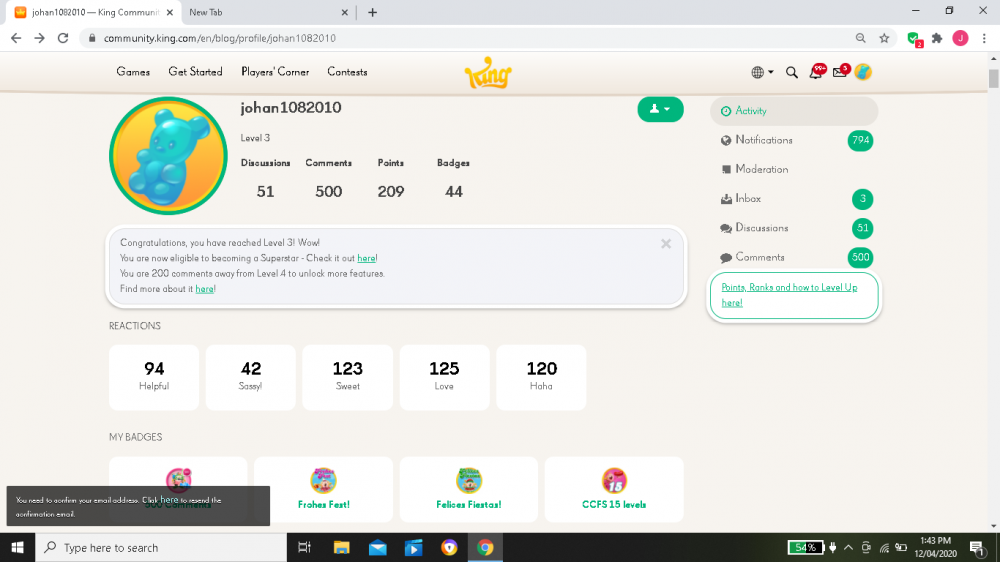1000x562 pixels.
Task: Click the Badges count 44
Action: (x=453, y=191)
